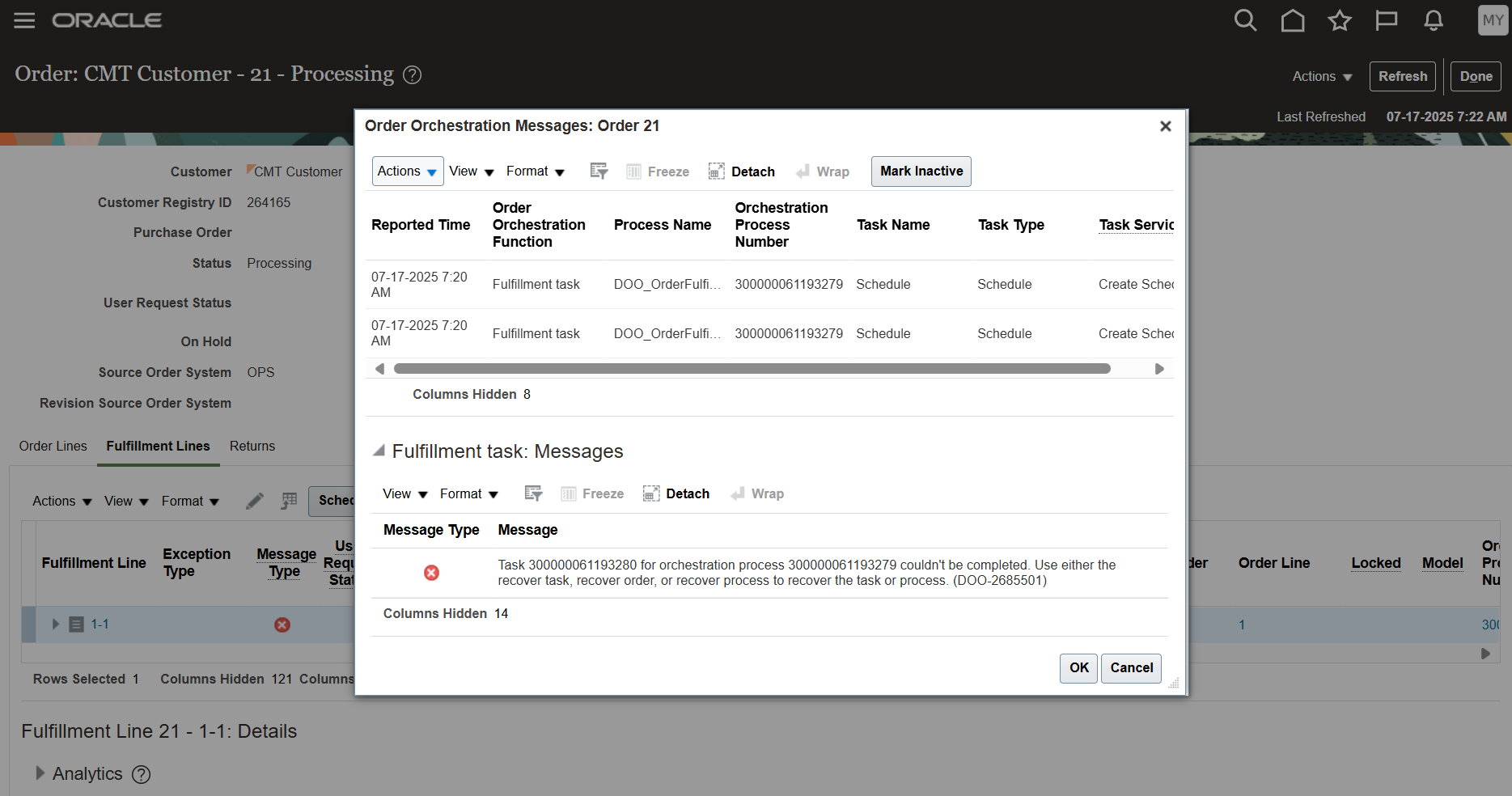Open the Favorites star icon
The width and height of the screenshot is (1512, 796).
[x=1340, y=20]
